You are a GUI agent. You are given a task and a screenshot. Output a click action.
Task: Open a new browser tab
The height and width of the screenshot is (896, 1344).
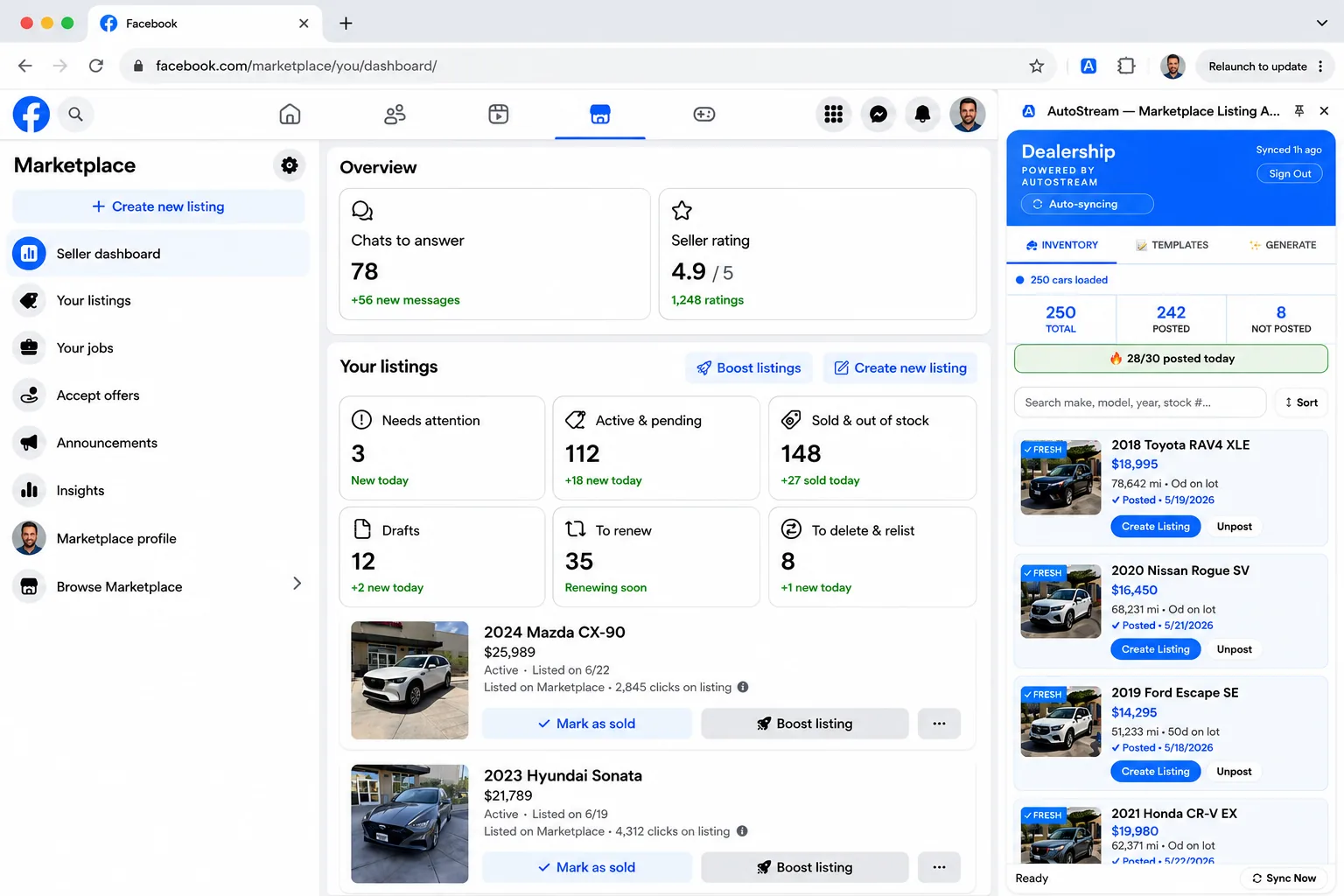346,24
